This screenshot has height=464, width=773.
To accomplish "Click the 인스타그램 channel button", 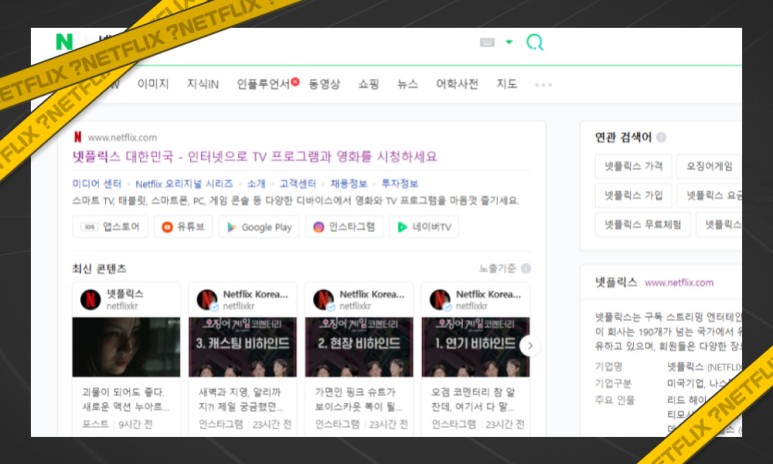I will tap(344, 227).
